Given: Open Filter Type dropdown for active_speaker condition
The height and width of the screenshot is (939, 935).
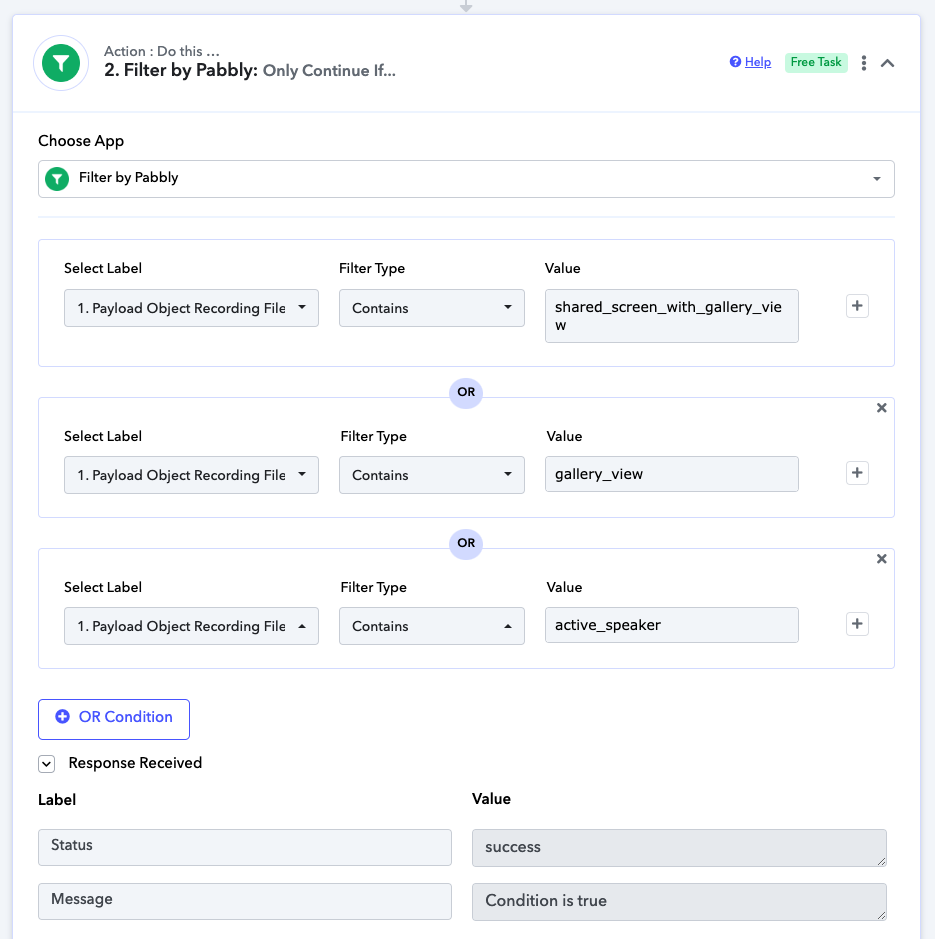Looking at the screenshot, I should pos(431,626).
